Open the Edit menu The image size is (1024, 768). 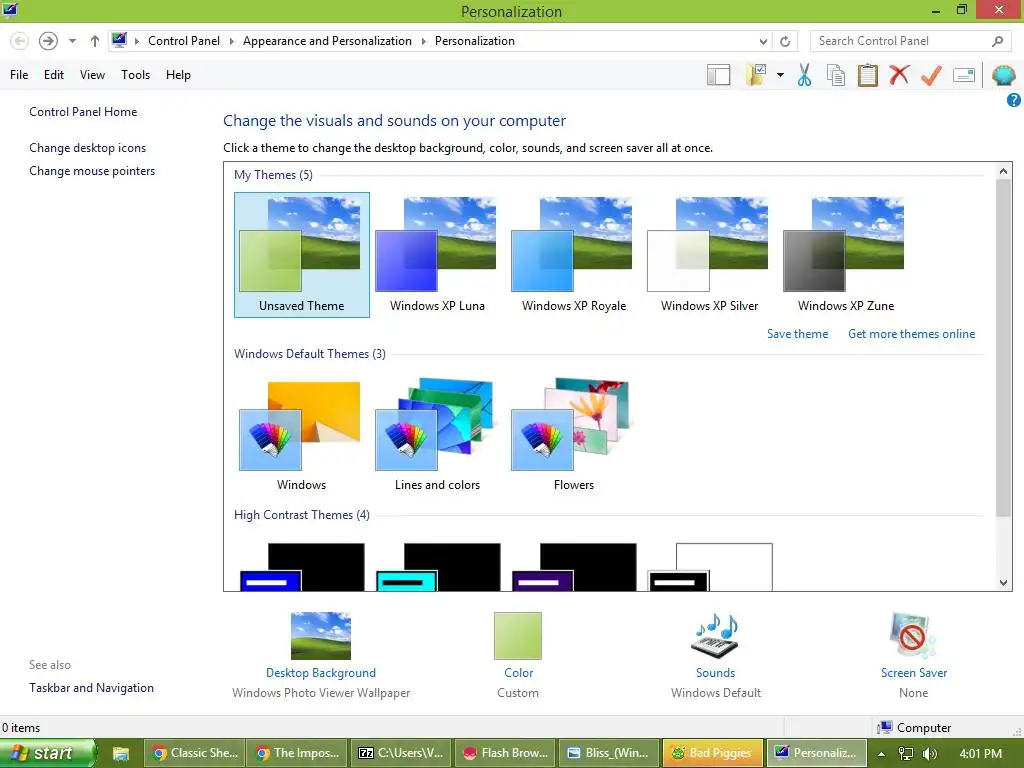coord(54,74)
